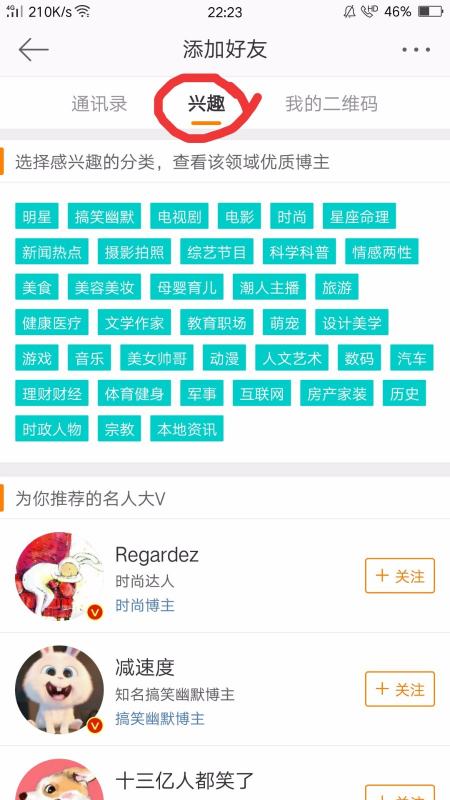Switch to the 通讯录 tab
Image resolution: width=450 pixels, height=800 pixels.
pyautogui.click(x=99, y=104)
